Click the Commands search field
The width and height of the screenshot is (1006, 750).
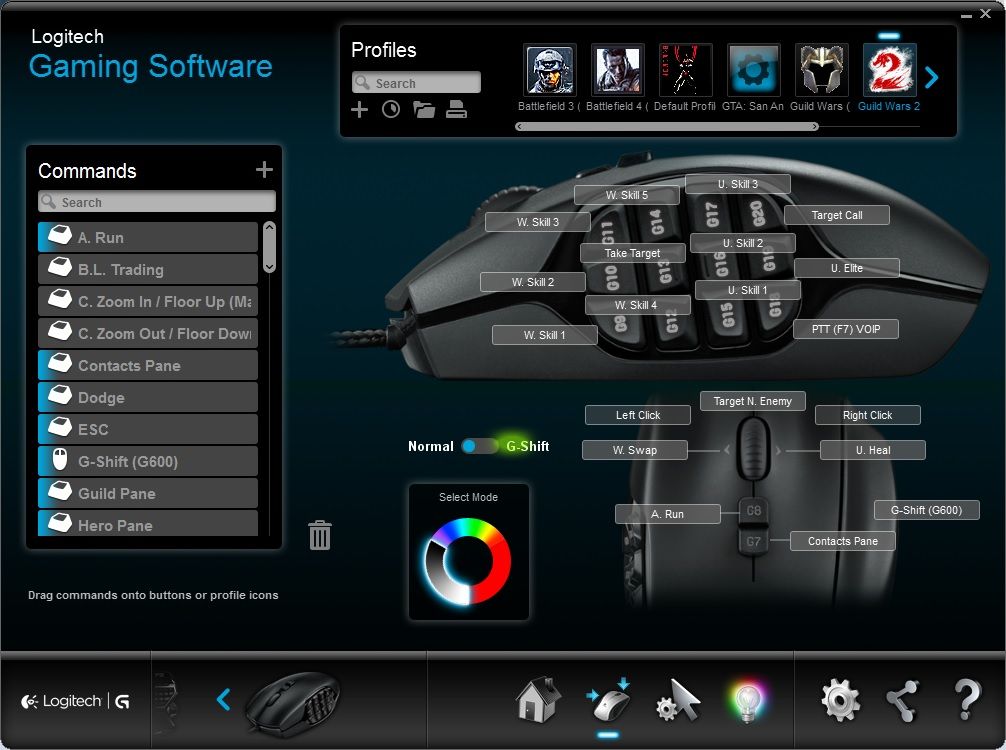157,201
